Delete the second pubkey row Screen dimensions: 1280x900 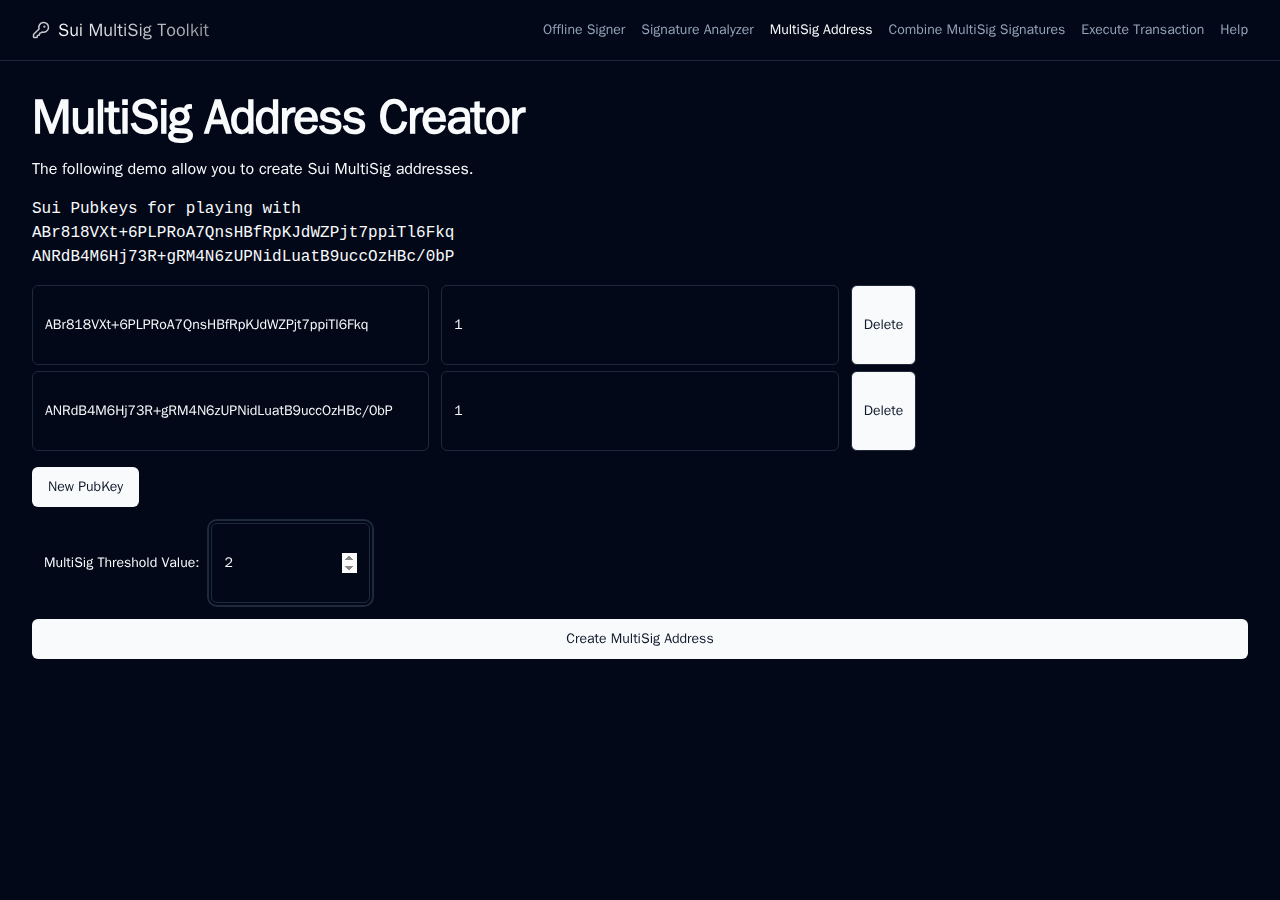883,411
